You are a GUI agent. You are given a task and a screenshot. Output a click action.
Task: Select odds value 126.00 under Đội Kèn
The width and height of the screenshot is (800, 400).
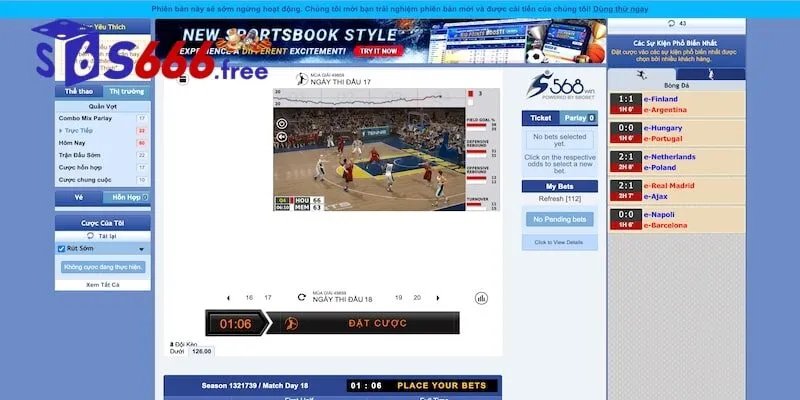pos(202,351)
